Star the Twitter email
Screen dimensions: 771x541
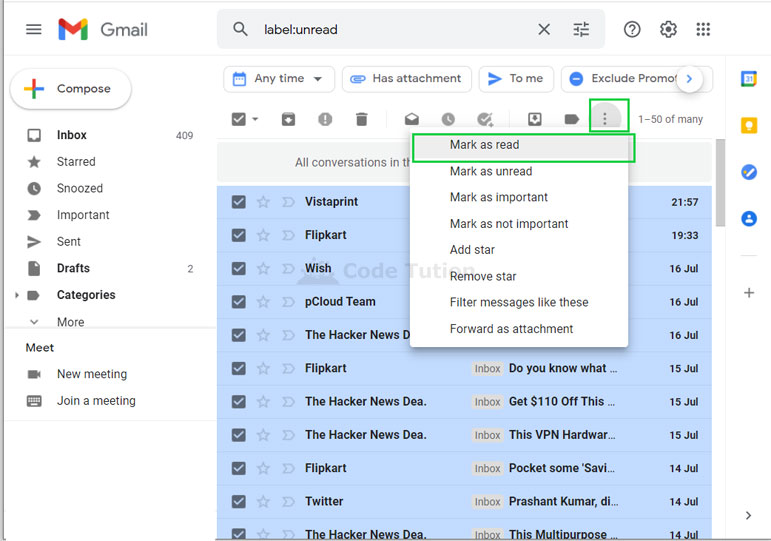[x=264, y=502]
